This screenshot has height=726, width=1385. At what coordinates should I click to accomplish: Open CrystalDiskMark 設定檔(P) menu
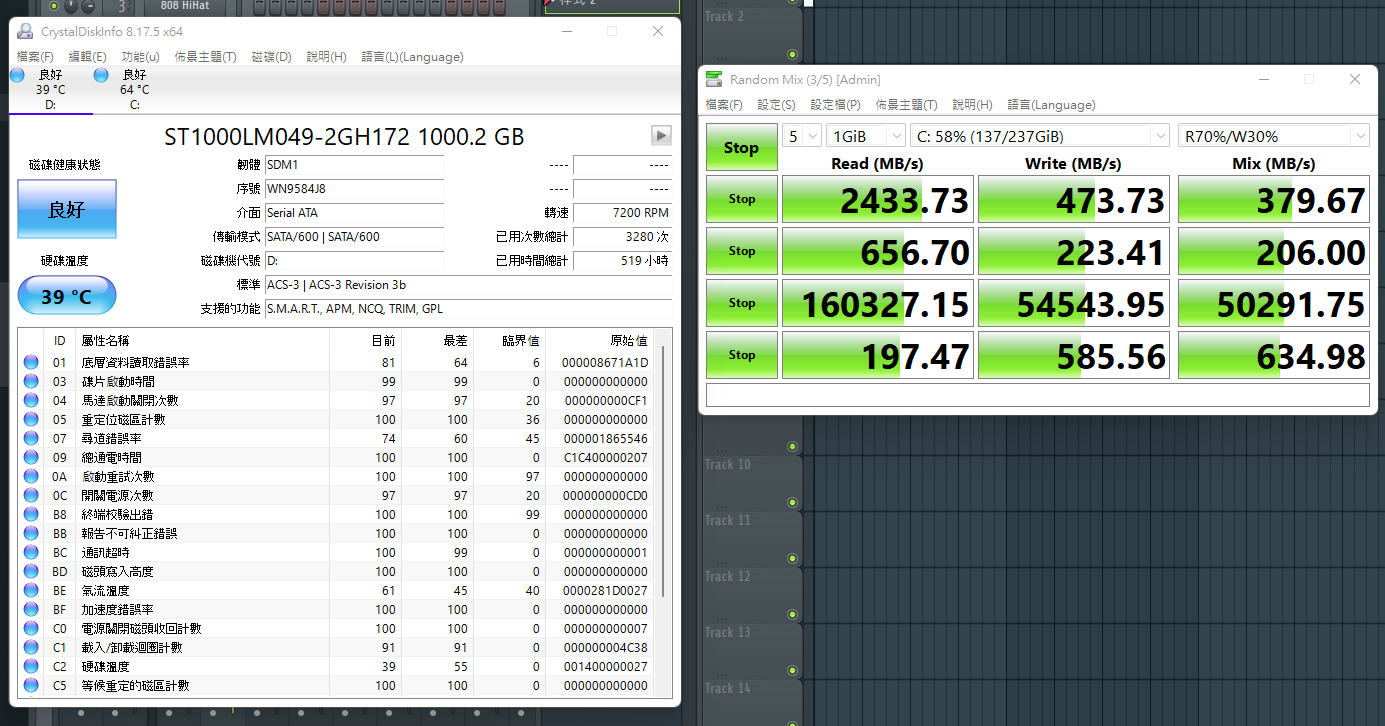tap(835, 105)
